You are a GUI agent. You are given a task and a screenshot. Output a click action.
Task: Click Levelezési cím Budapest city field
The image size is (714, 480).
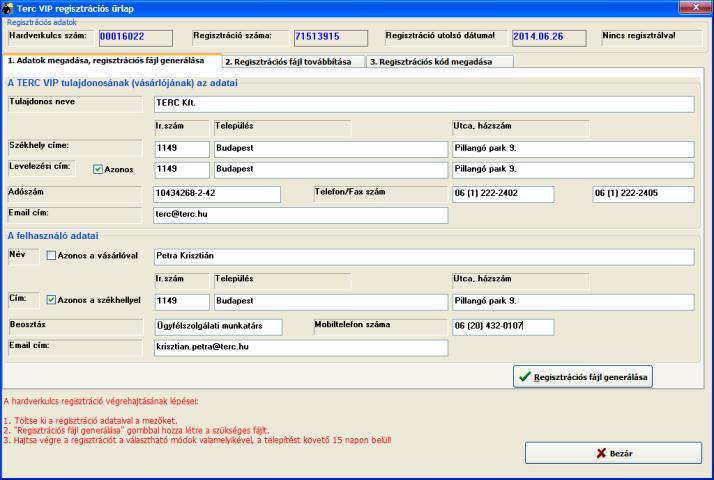331,170
